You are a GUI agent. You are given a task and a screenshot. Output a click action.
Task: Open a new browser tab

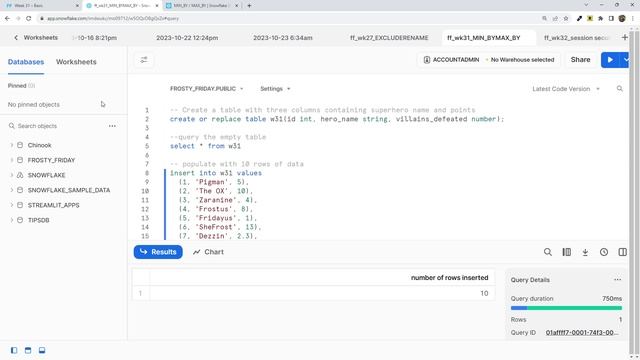point(249,6)
